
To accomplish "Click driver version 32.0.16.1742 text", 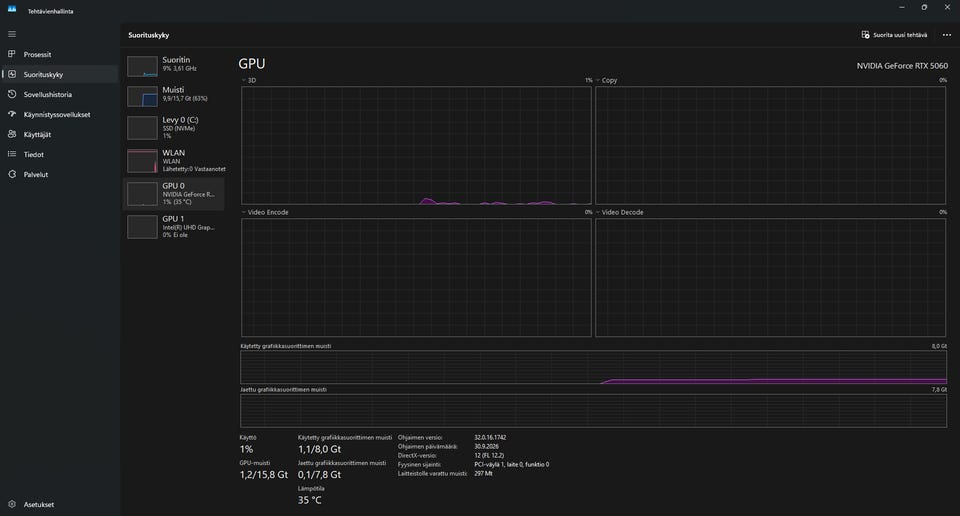I will (490, 438).
